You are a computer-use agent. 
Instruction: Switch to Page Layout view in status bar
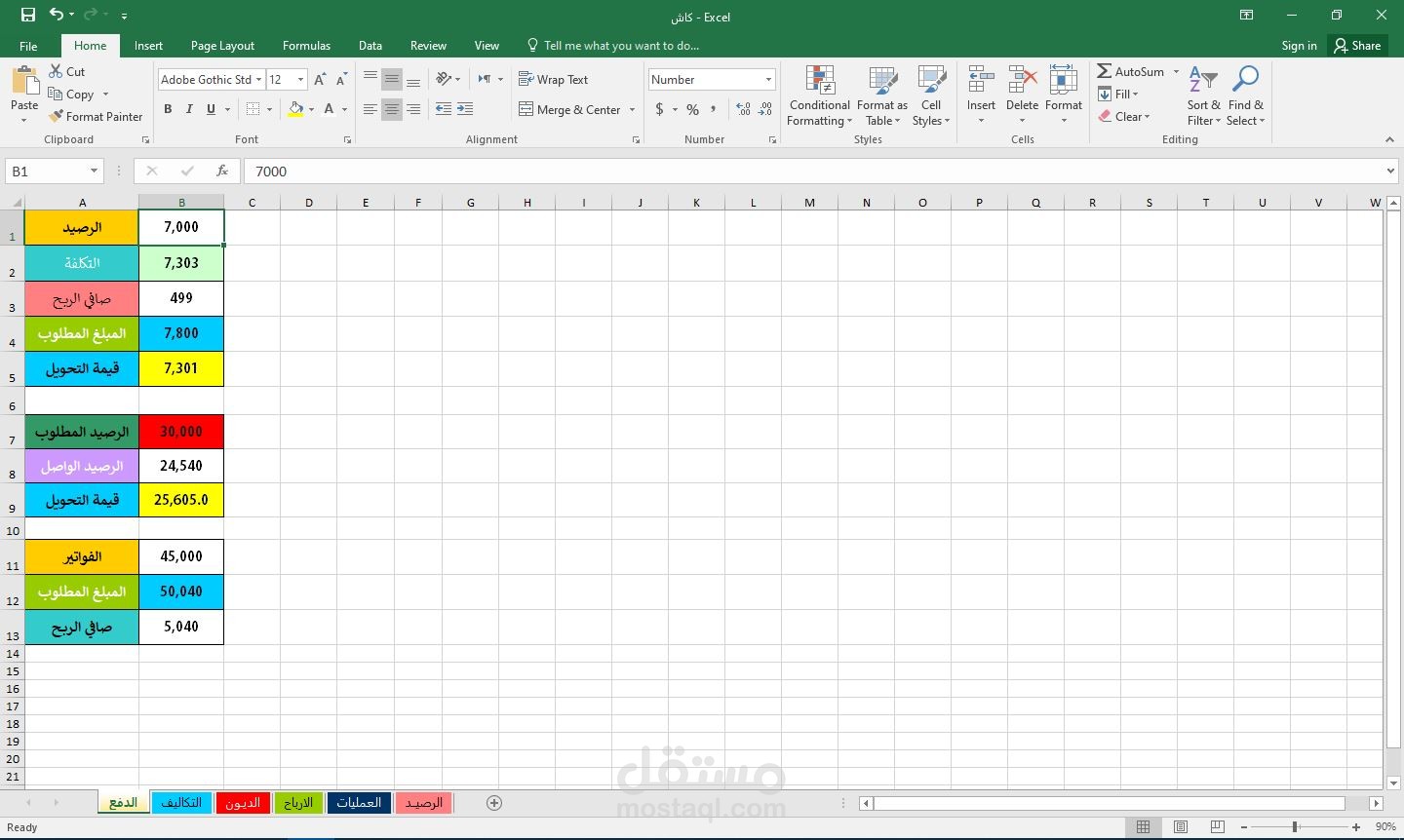point(1180,826)
